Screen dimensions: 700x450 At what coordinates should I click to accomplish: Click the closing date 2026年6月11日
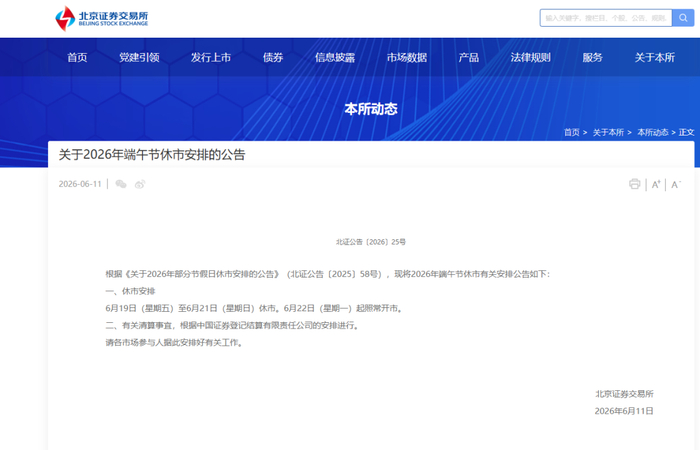tap(624, 411)
